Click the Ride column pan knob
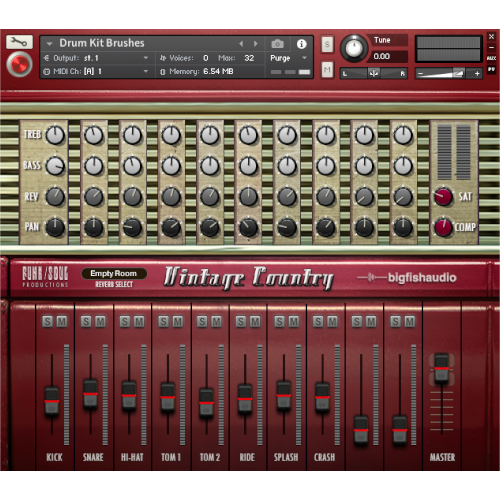 tap(248, 227)
